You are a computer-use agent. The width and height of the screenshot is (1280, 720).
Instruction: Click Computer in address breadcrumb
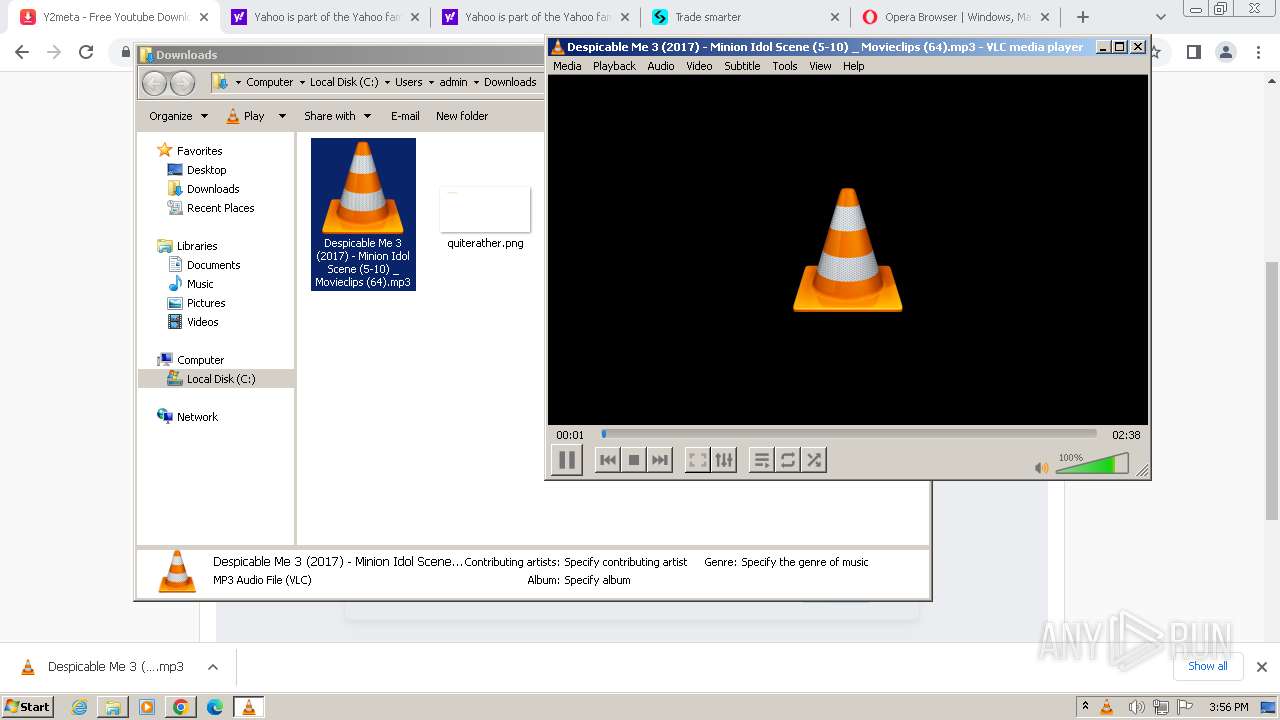(x=270, y=82)
